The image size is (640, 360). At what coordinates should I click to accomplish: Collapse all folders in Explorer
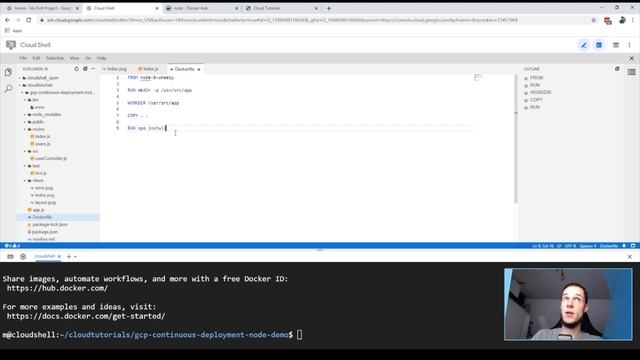click(x=85, y=69)
